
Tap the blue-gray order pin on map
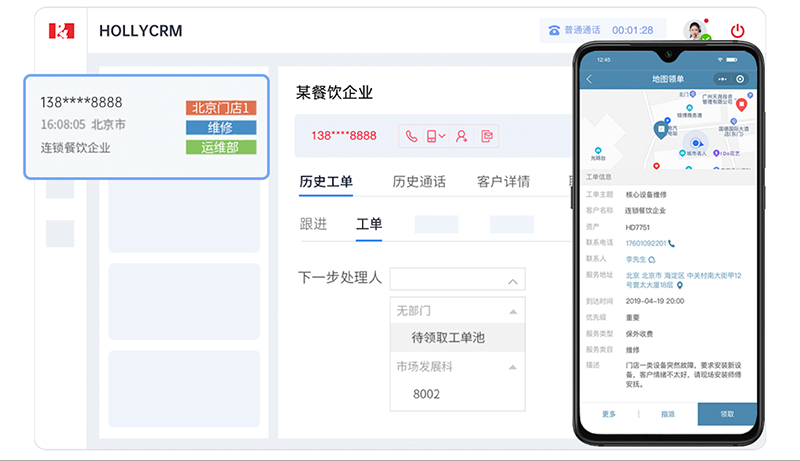[661, 130]
